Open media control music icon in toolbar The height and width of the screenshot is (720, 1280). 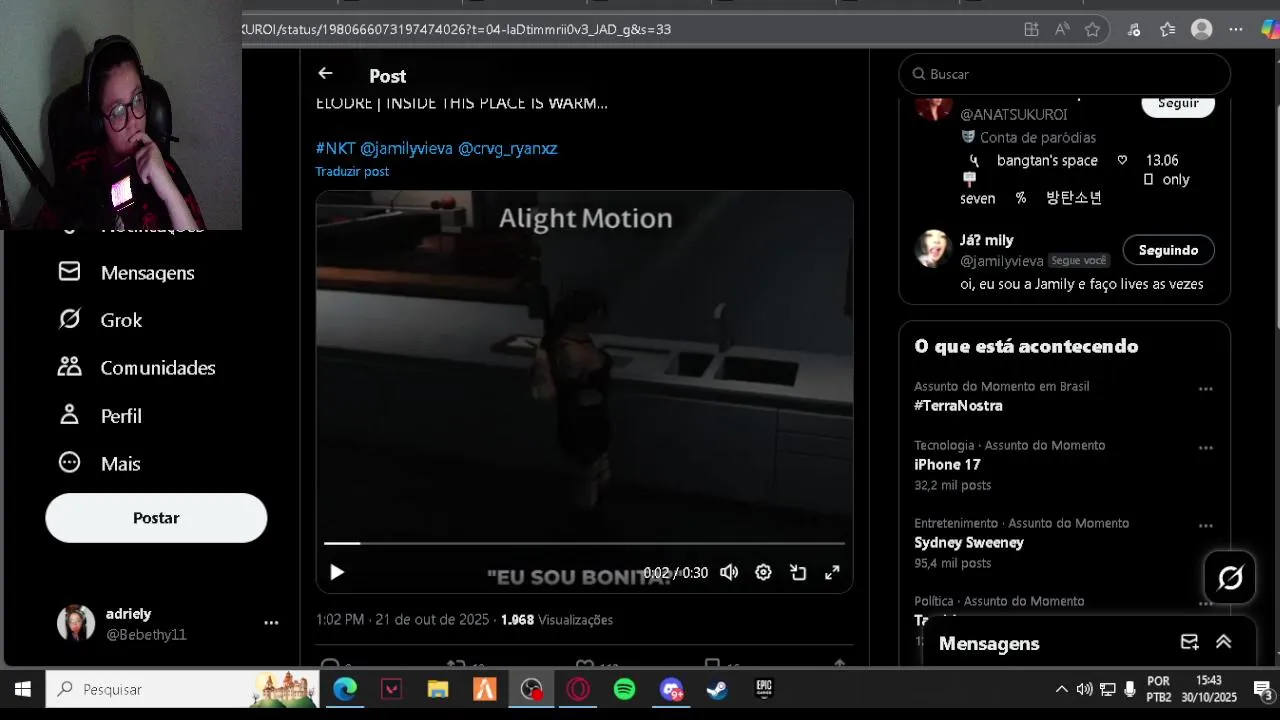click(x=1134, y=30)
